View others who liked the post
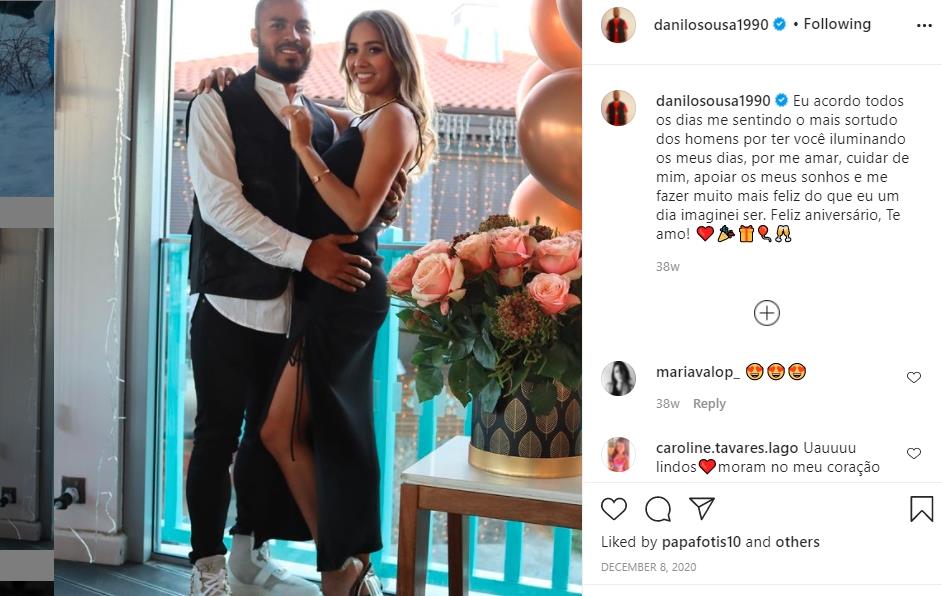Image resolution: width=942 pixels, height=596 pixels. point(797,542)
